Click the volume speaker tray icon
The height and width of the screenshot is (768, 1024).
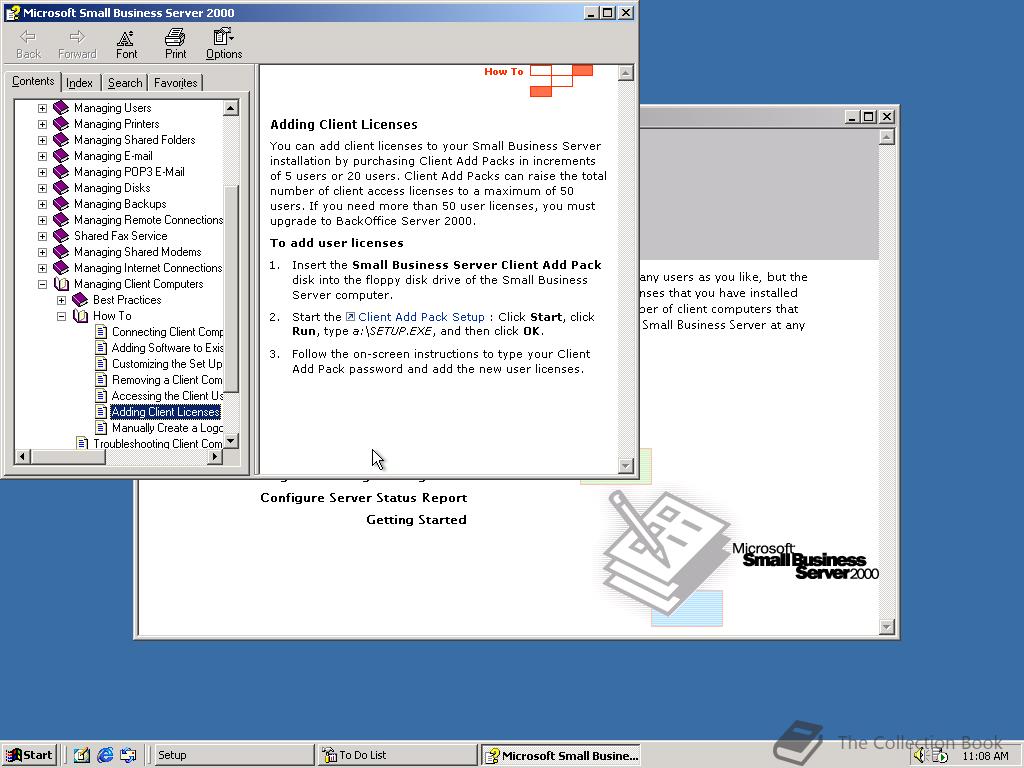920,756
